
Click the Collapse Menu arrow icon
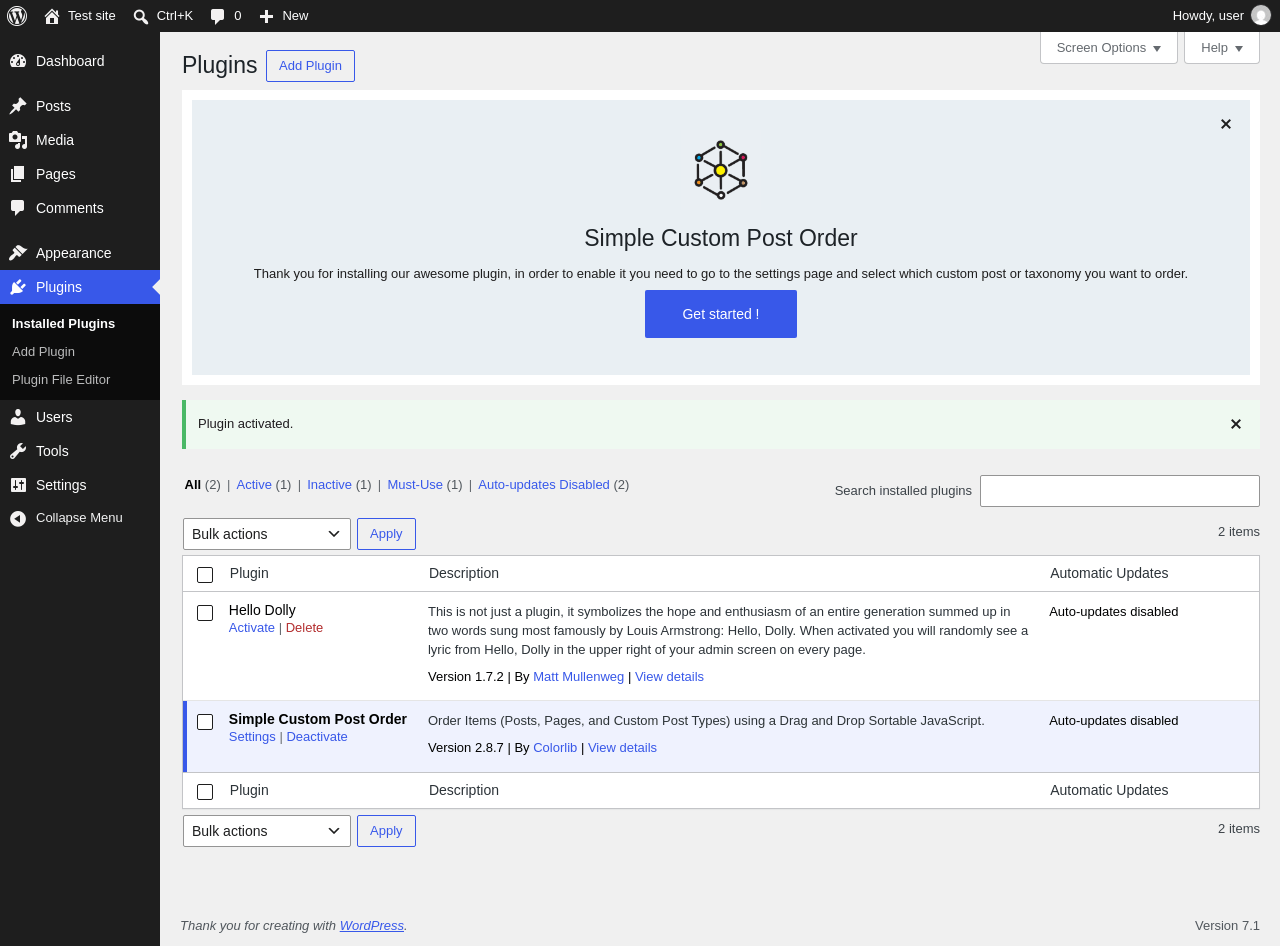point(18,518)
